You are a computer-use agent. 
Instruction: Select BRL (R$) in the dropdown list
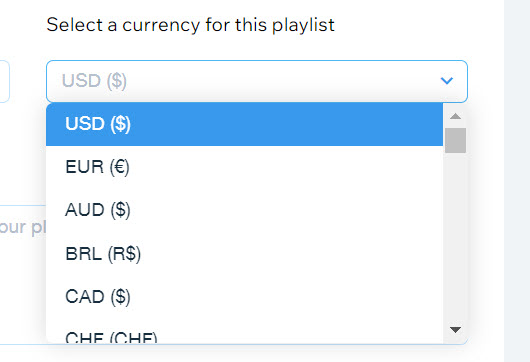(244, 254)
